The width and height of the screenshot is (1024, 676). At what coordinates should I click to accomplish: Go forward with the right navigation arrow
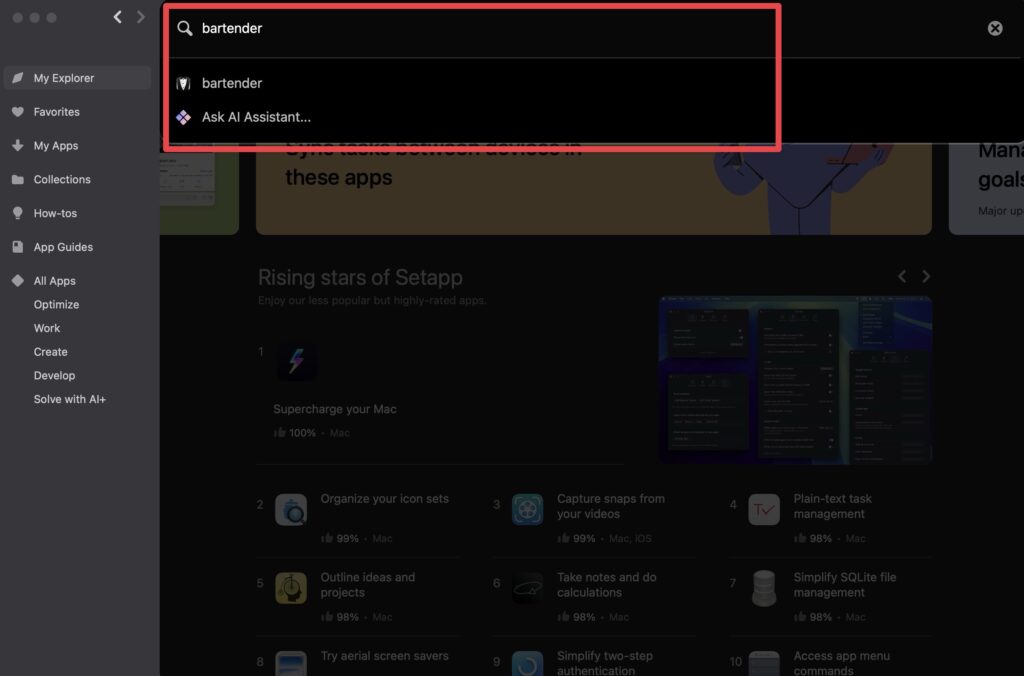pos(140,17)
